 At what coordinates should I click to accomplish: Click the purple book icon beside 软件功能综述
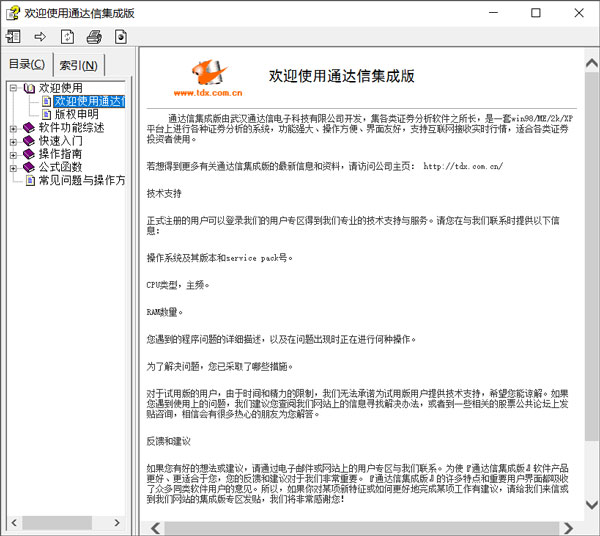[x=29, y=128]
